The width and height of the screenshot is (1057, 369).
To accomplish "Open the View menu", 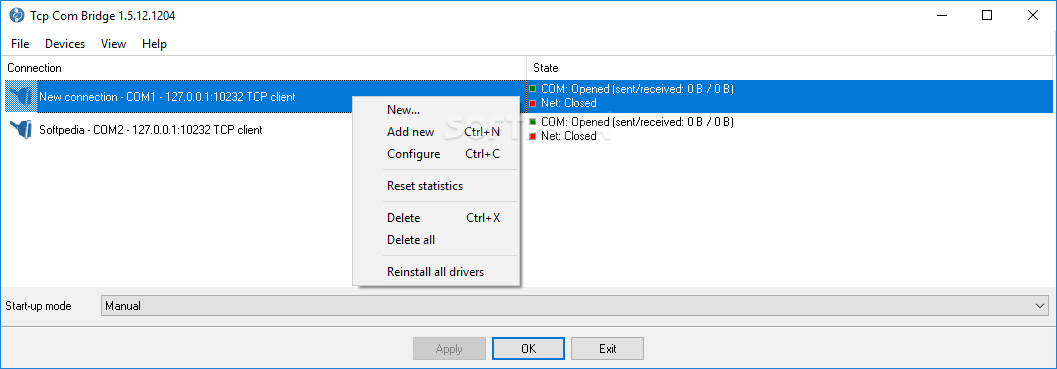I will point(113,44).
